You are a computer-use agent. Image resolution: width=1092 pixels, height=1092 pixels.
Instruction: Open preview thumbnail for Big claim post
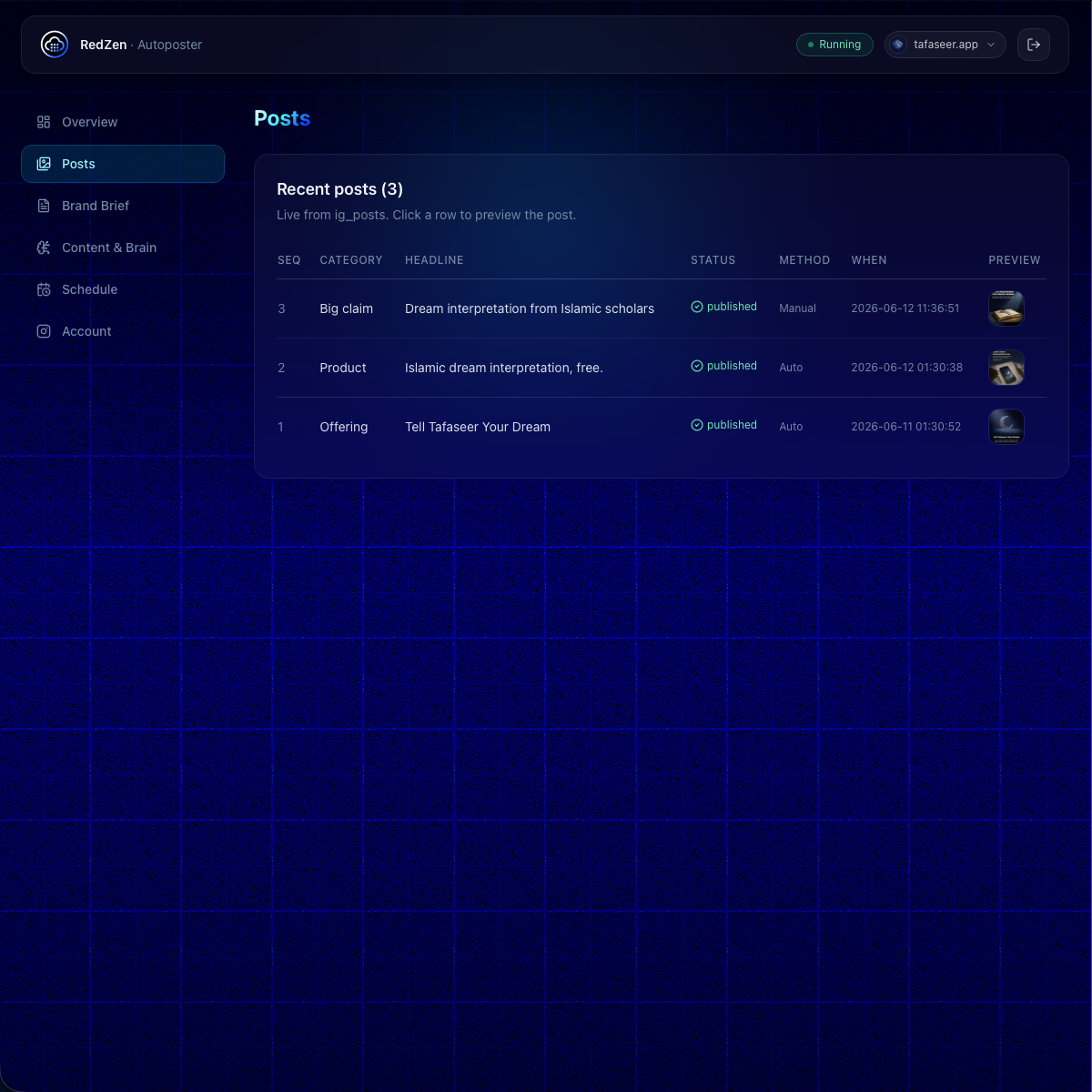click(1006, 308)
